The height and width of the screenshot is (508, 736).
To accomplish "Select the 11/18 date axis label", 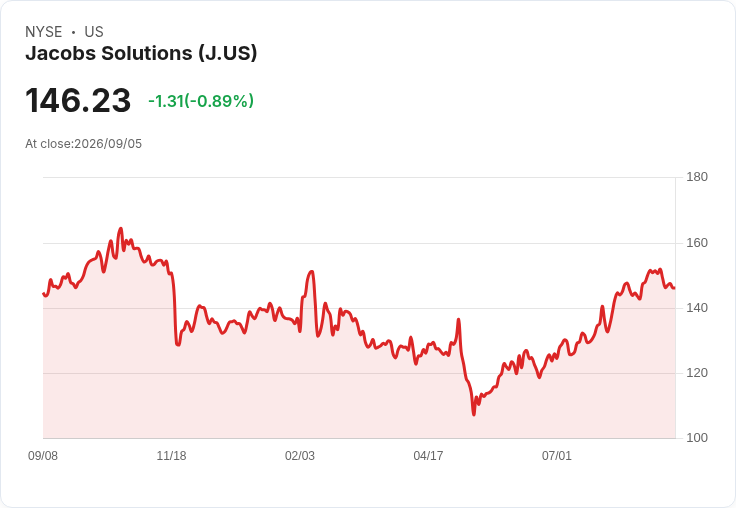I will [171, 455].
